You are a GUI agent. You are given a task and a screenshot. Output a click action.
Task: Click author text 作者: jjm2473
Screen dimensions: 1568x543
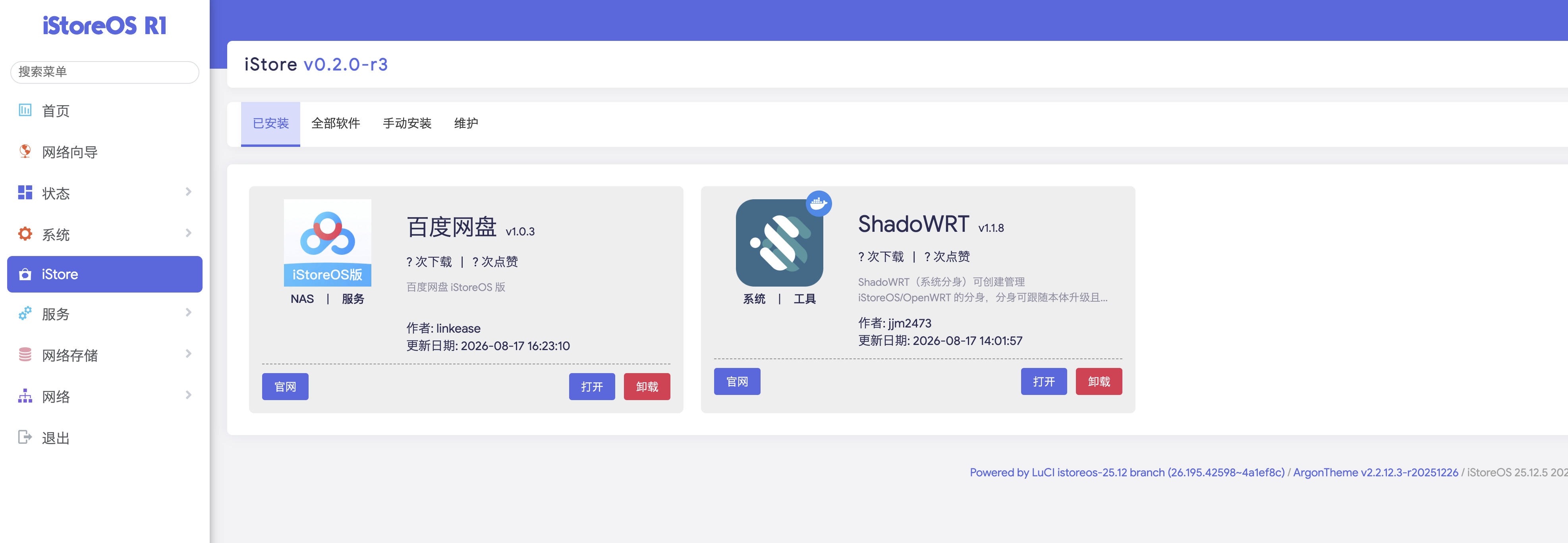tap(895, 323)
